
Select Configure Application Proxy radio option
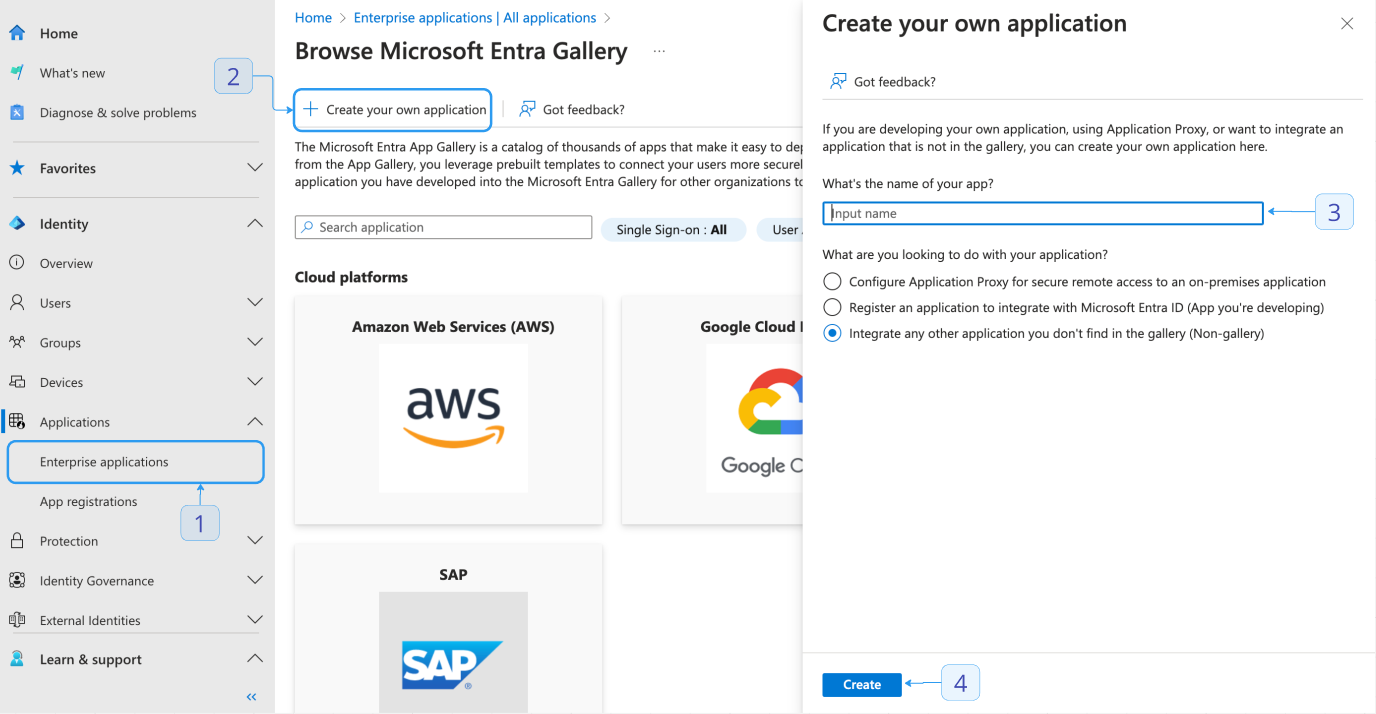click(832, 282)
